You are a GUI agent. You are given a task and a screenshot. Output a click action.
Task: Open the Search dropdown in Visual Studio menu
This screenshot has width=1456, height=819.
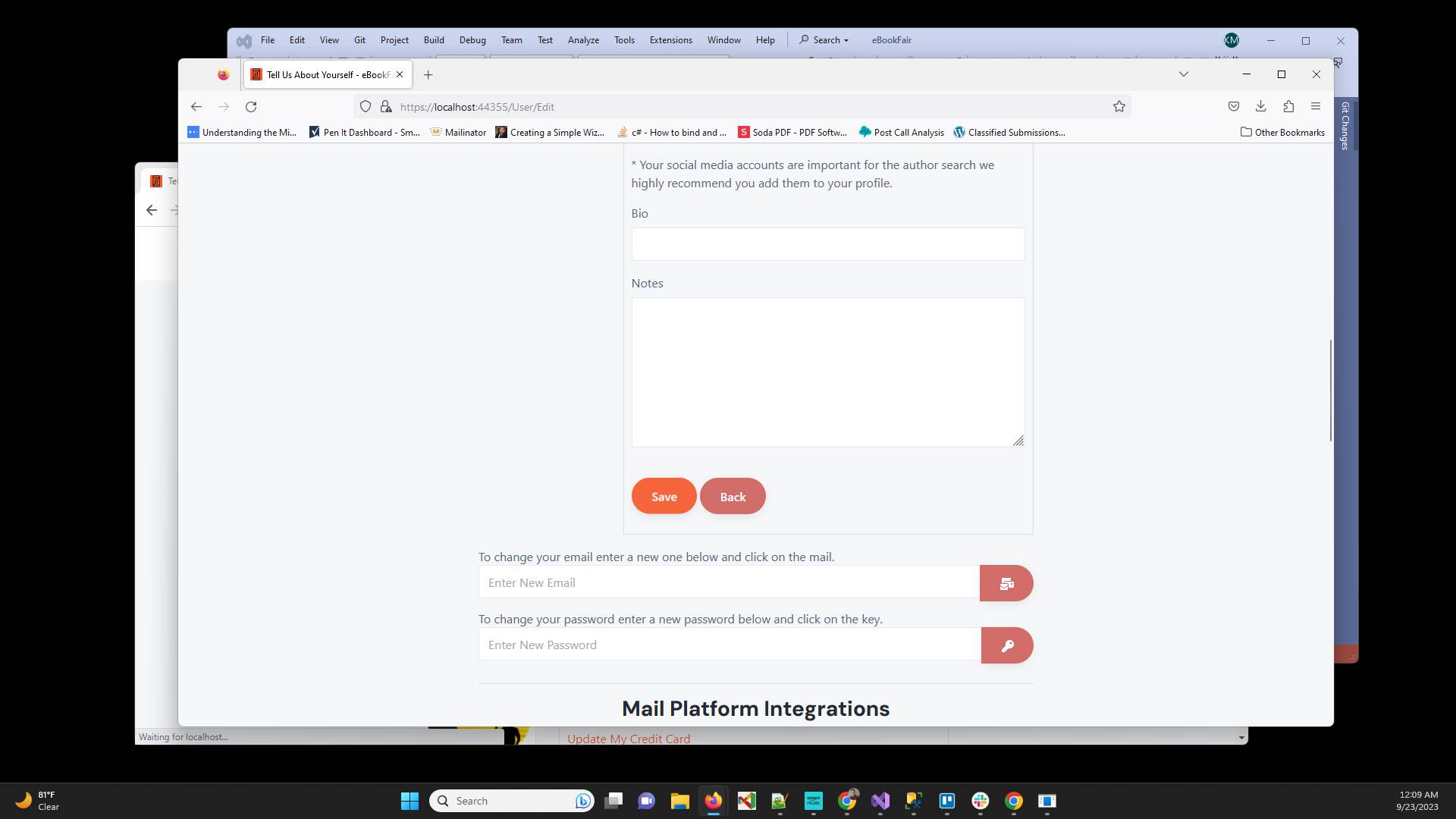tap(824, 39)
